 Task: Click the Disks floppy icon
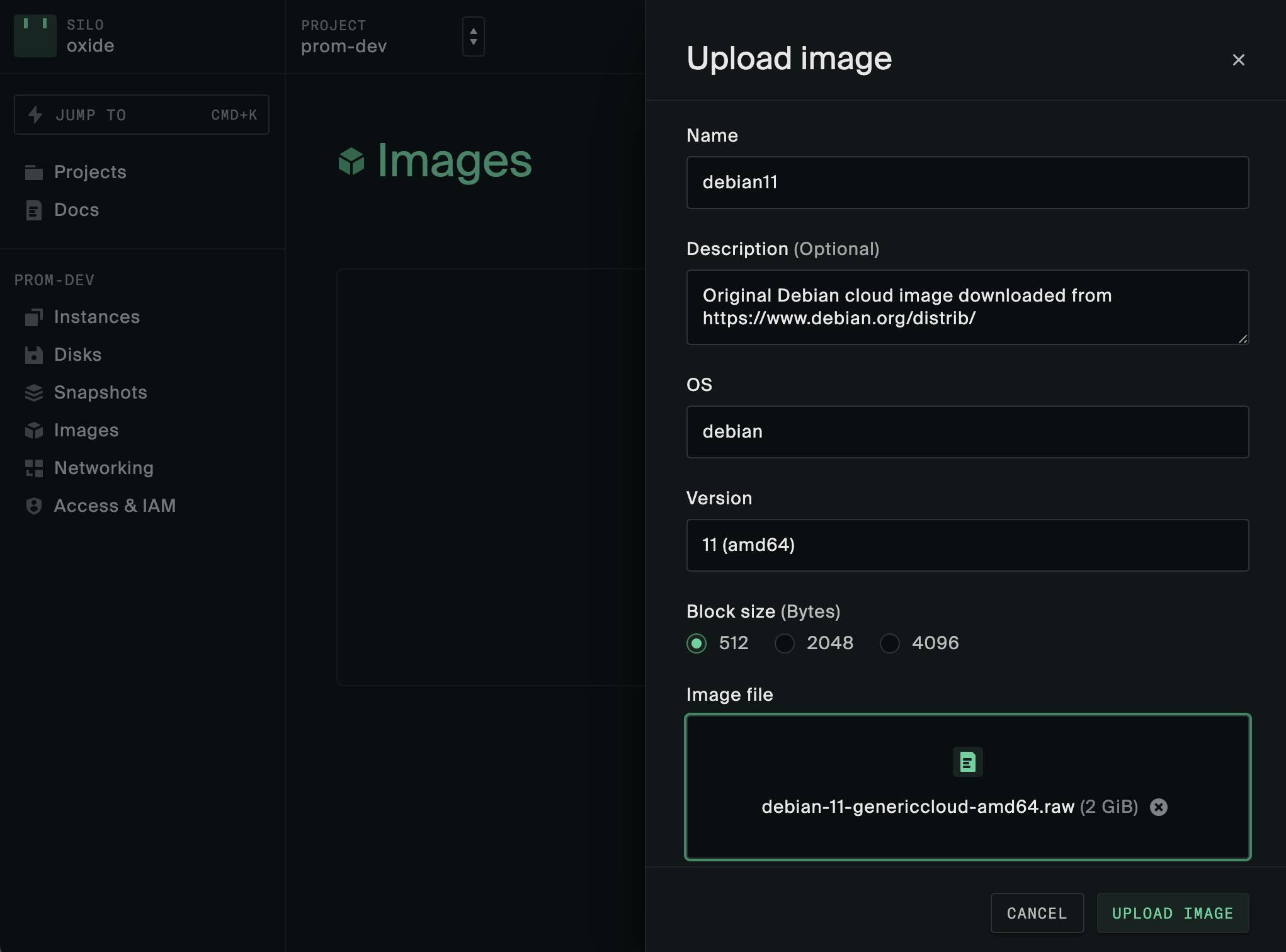[34, 354]
